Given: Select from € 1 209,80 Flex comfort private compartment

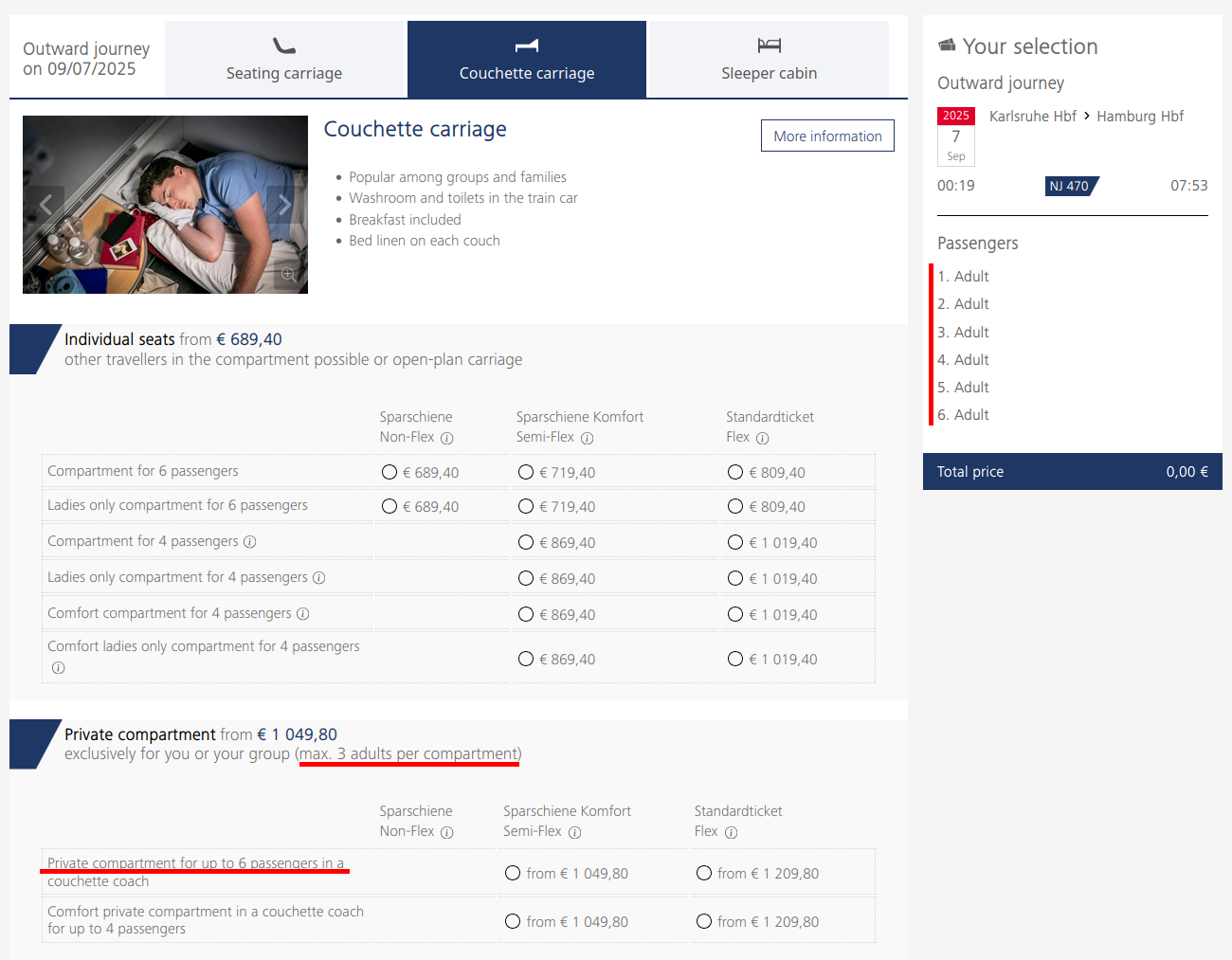Looking at the screenshot, I should (704, 921).
